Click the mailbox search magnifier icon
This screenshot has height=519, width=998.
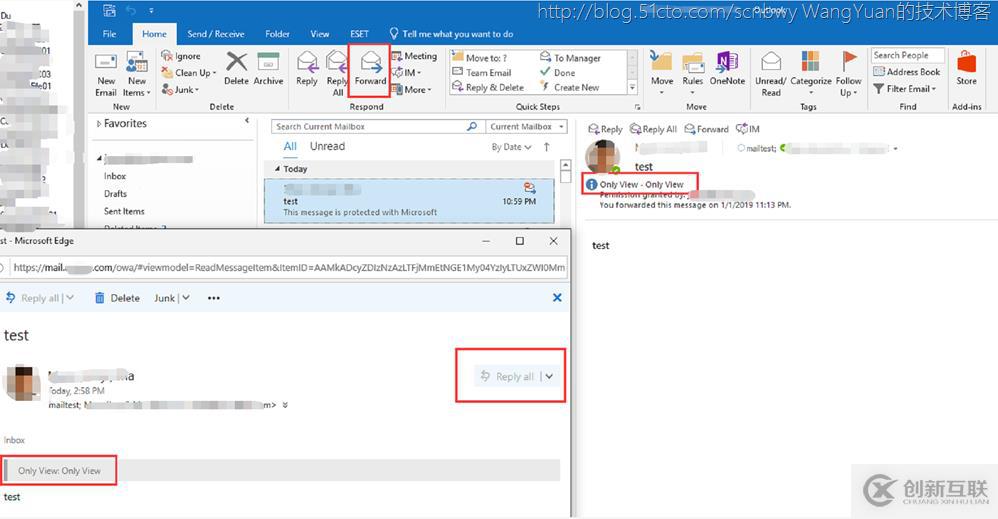tap(472, 127)
